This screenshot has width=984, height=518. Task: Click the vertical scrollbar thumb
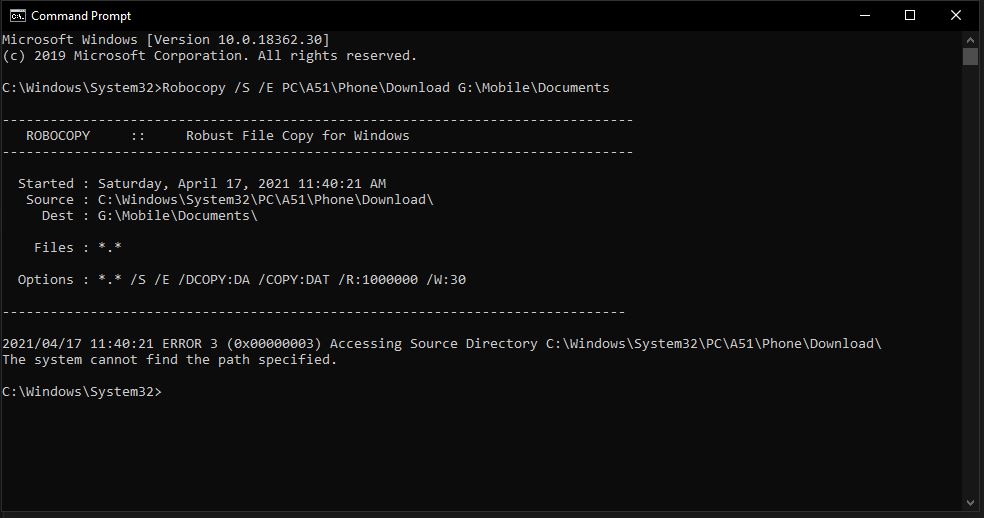(970, 56)
